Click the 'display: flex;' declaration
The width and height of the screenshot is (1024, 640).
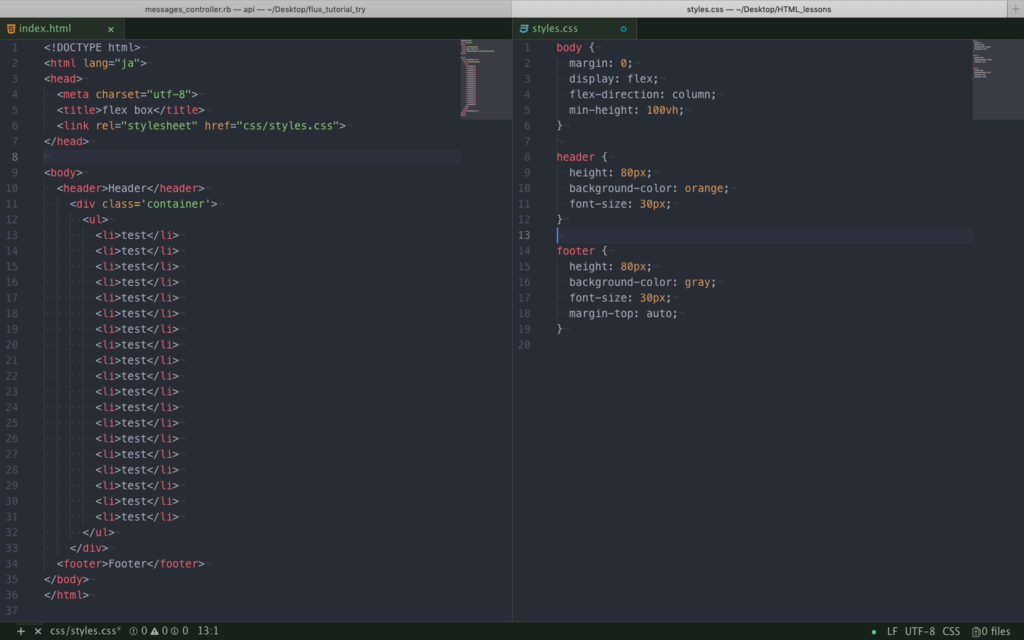coord(614,79)
